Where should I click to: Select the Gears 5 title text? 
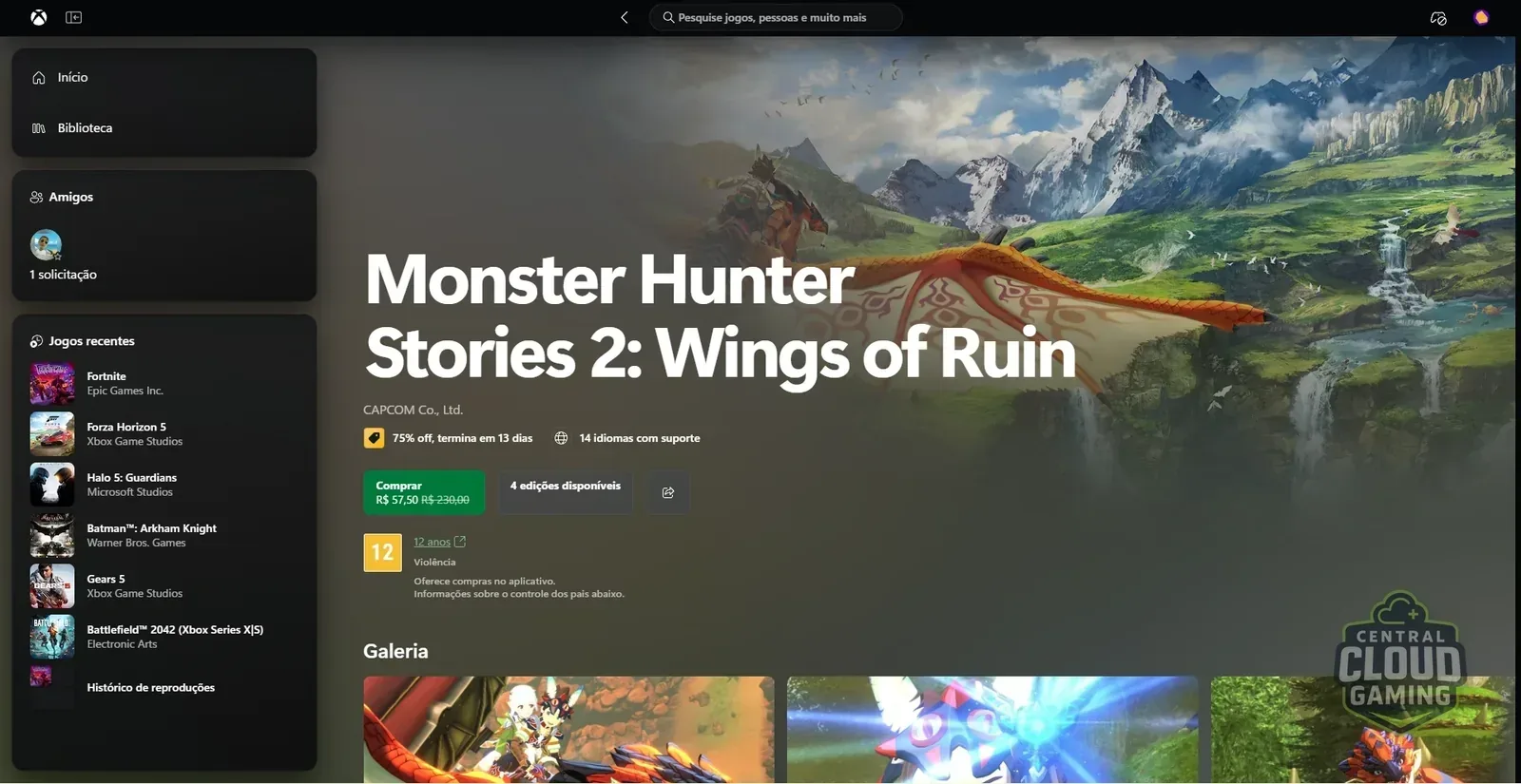(106, 579)
